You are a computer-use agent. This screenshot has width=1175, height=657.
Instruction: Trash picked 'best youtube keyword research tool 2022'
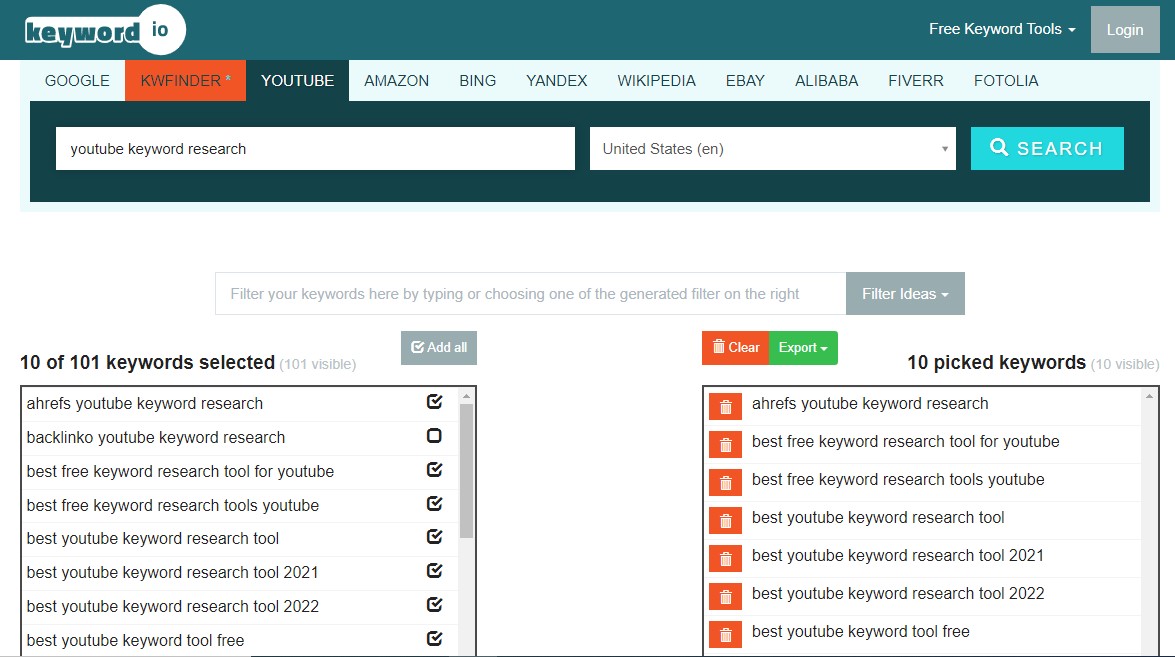click(x=726, y=596)
